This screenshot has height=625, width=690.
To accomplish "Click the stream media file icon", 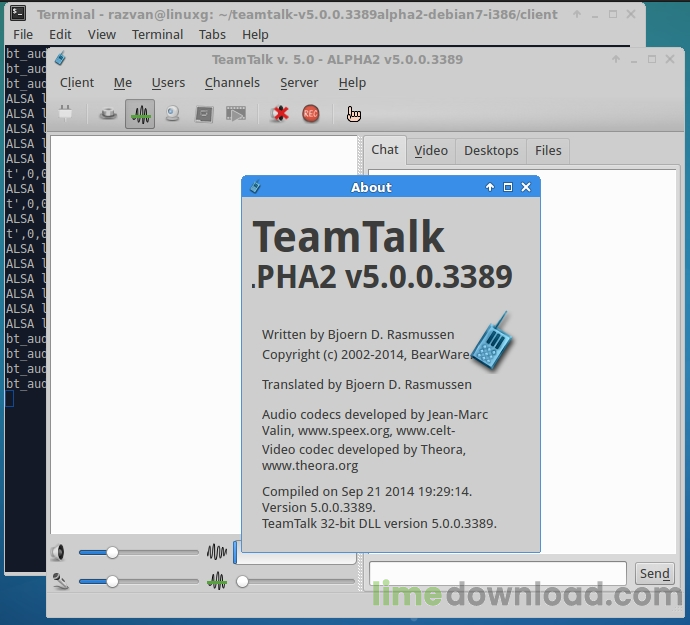I will point(236,114).
